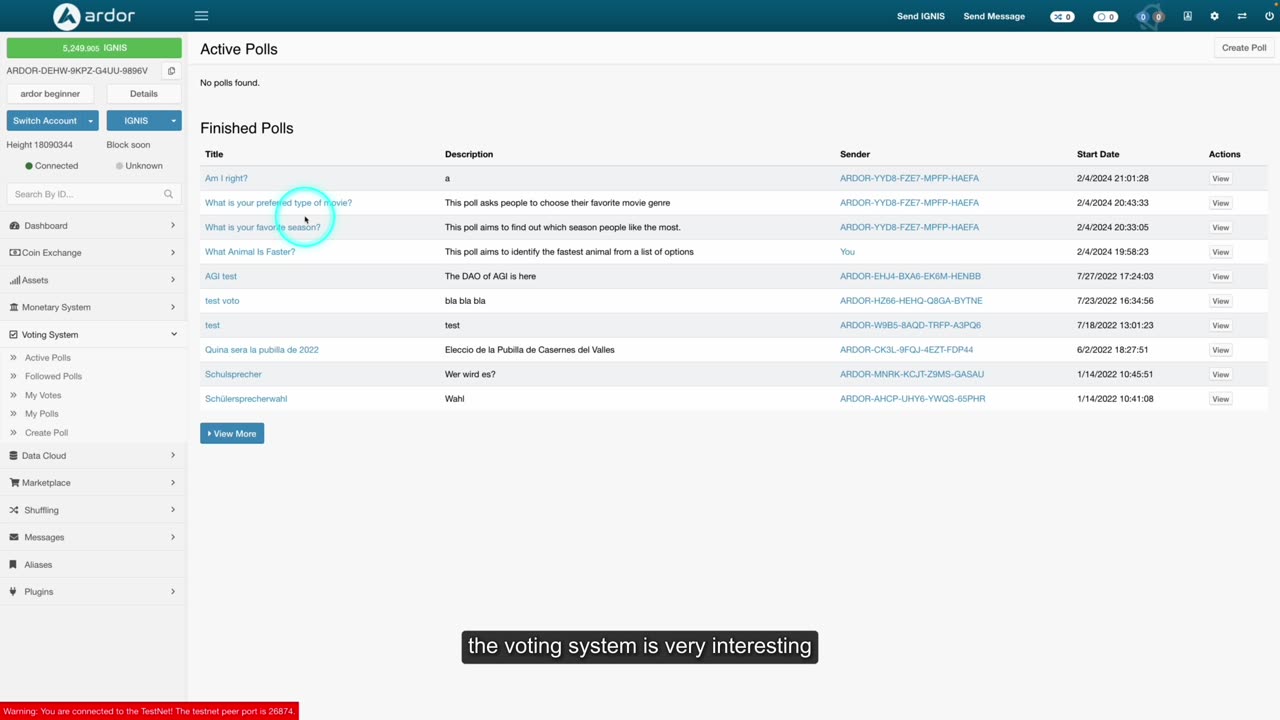Image resolution: width=1280 pixels, height=720 pixels.
Task: Click the green 5,249.905 IGNIS balance bar
Action: coord(94,48)
